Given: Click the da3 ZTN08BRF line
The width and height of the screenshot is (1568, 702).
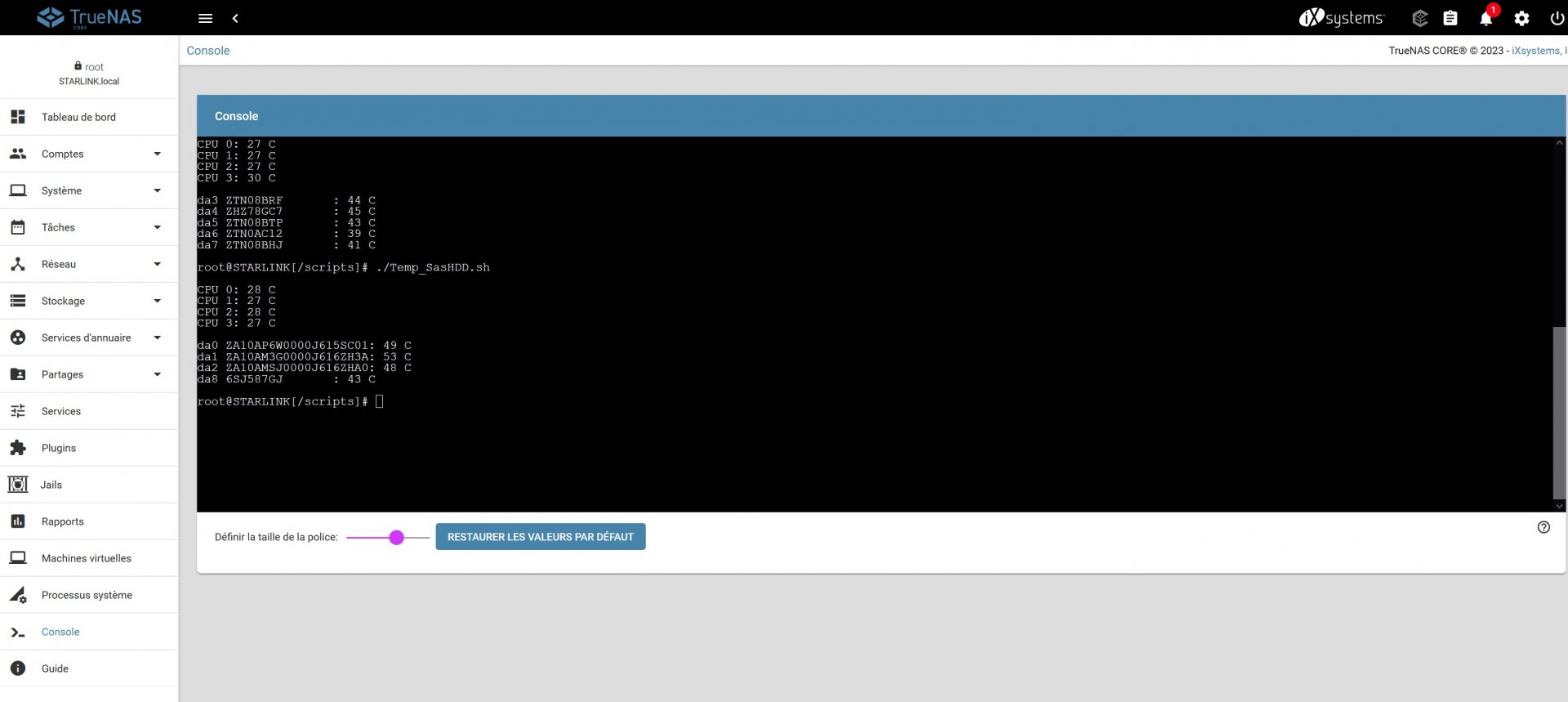Looking at the screenshot, I should (x=286, y=200).
